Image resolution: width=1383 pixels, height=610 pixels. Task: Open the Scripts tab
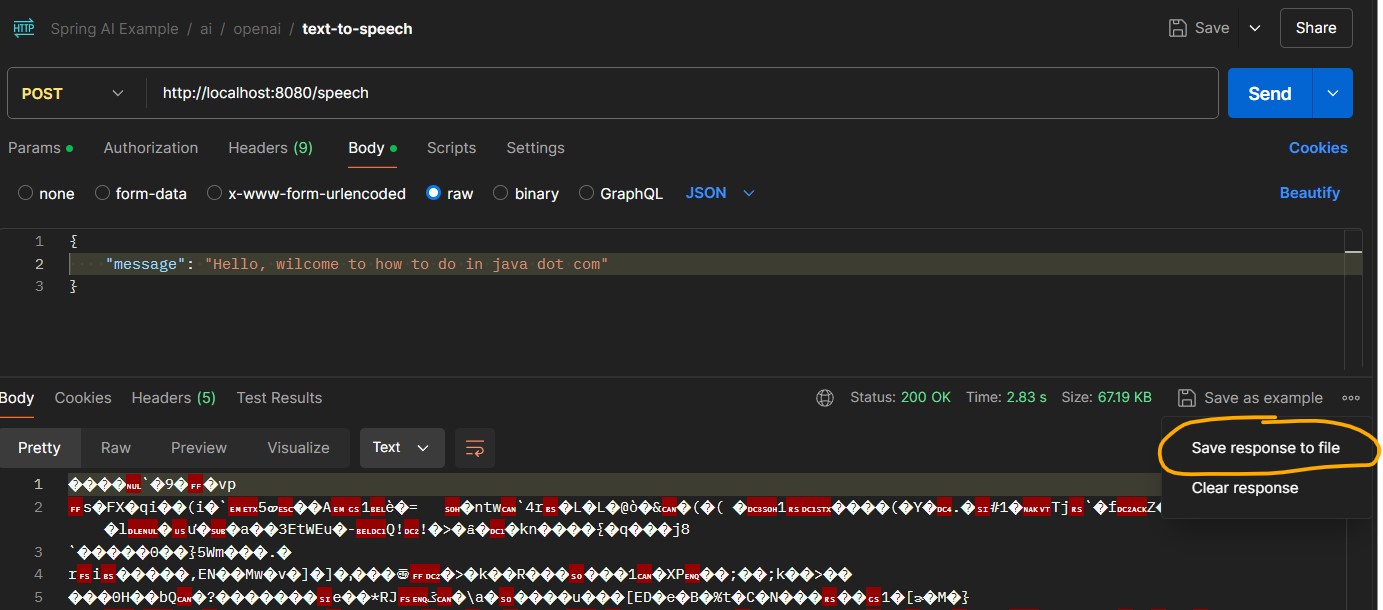coord(451,147)
